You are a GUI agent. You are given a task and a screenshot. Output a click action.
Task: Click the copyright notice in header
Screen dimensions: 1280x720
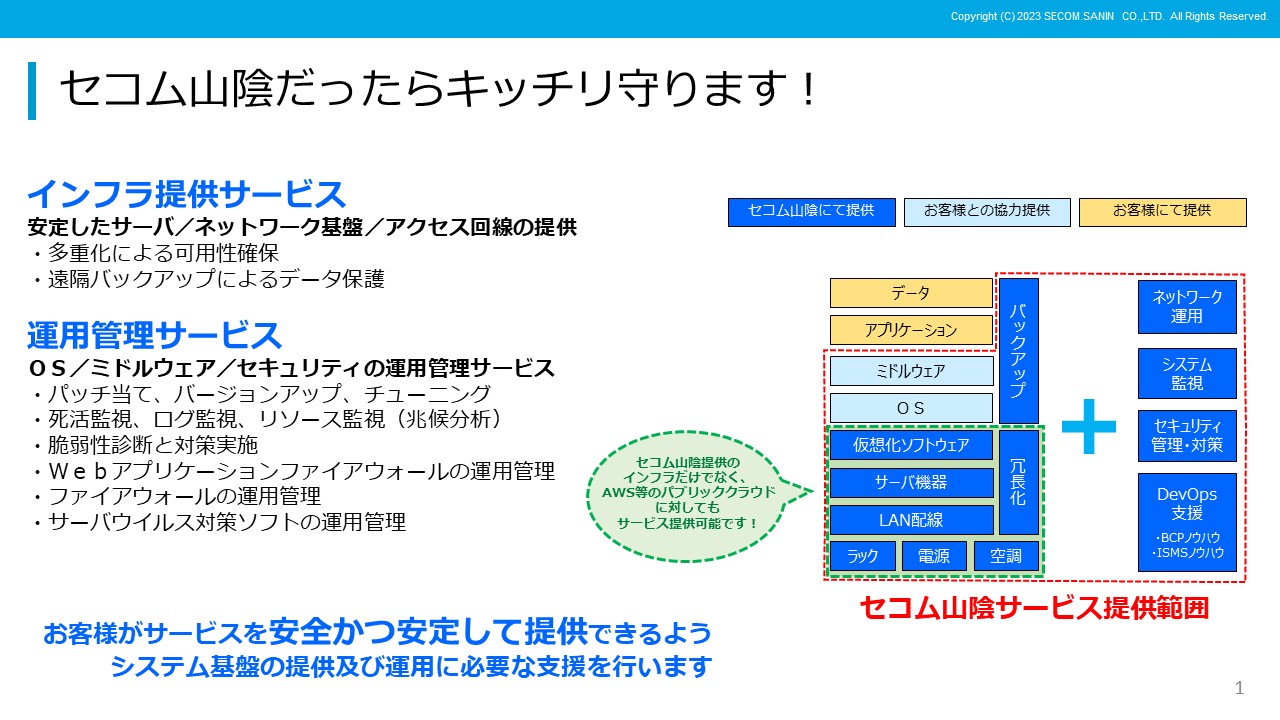tap(1109, 16)
